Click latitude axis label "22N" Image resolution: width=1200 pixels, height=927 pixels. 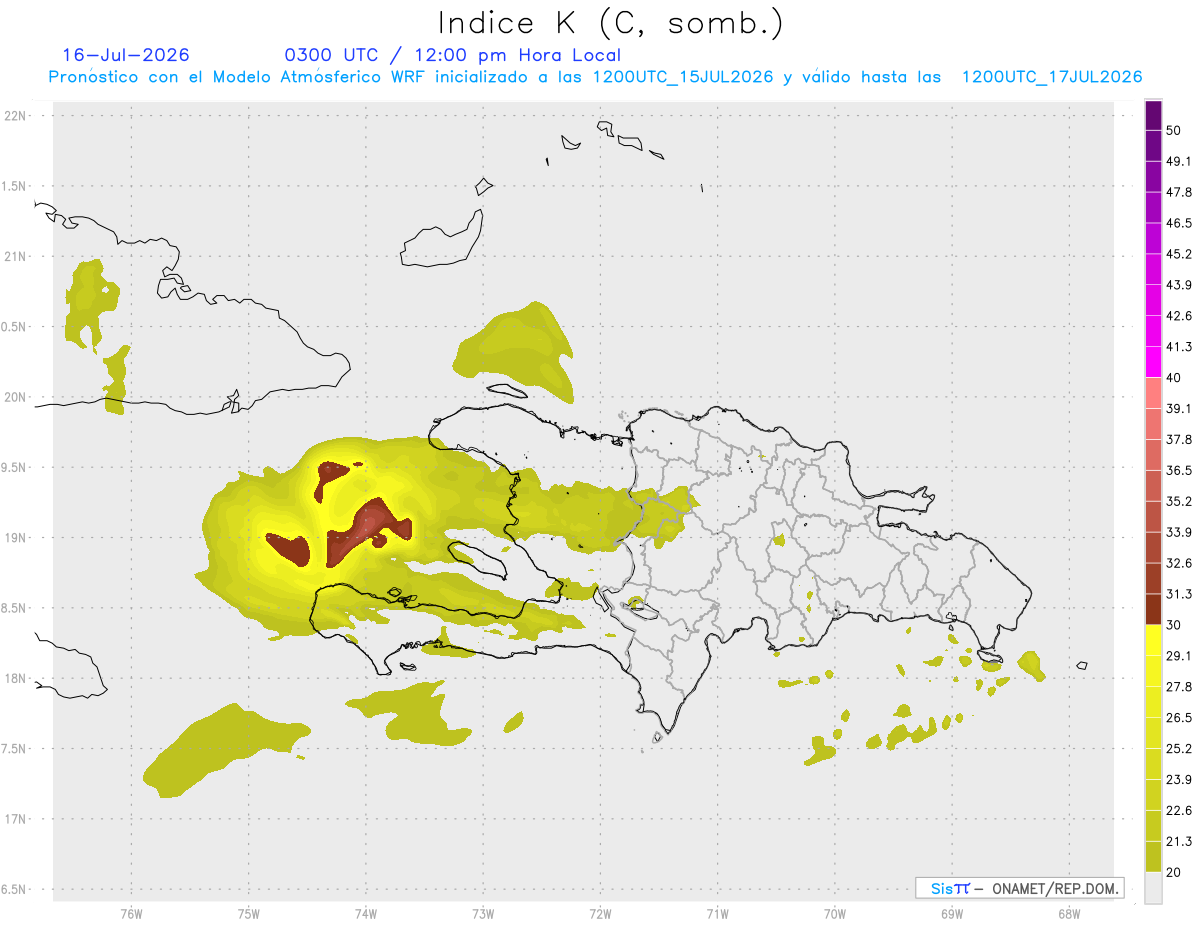[x=15, y=115]
